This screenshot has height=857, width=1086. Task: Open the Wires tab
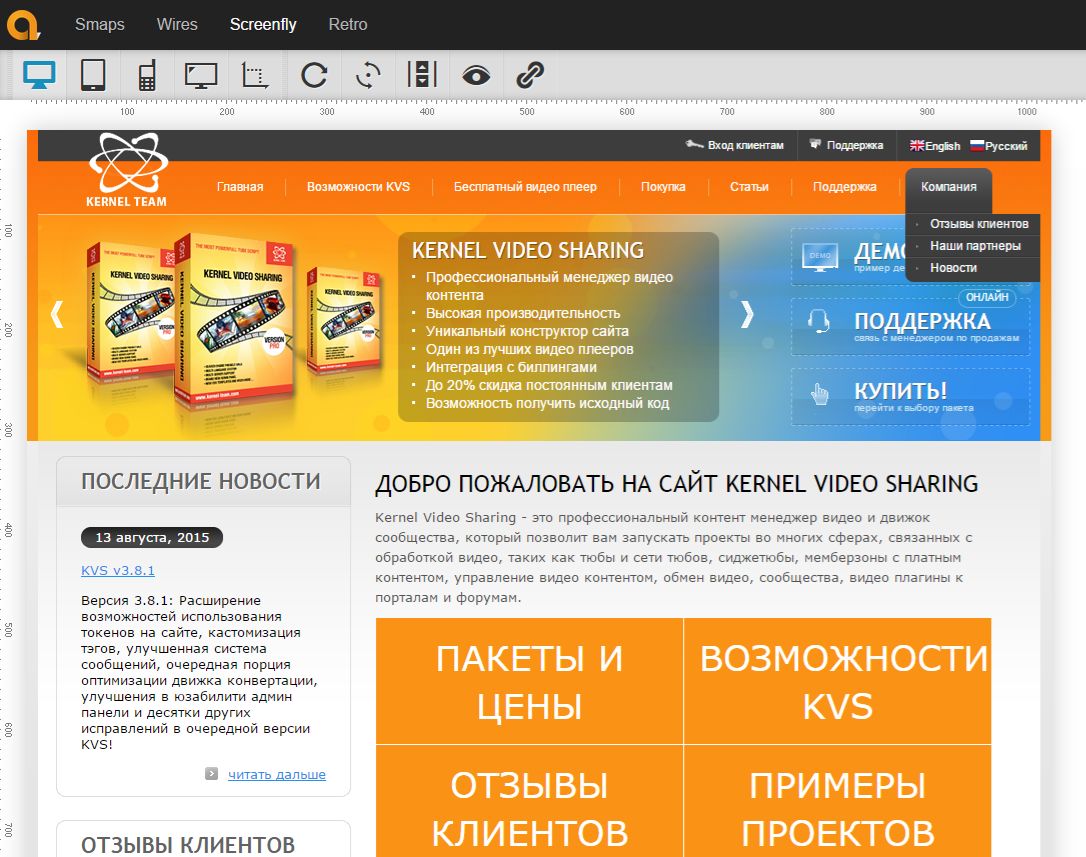tap(177, 24)
